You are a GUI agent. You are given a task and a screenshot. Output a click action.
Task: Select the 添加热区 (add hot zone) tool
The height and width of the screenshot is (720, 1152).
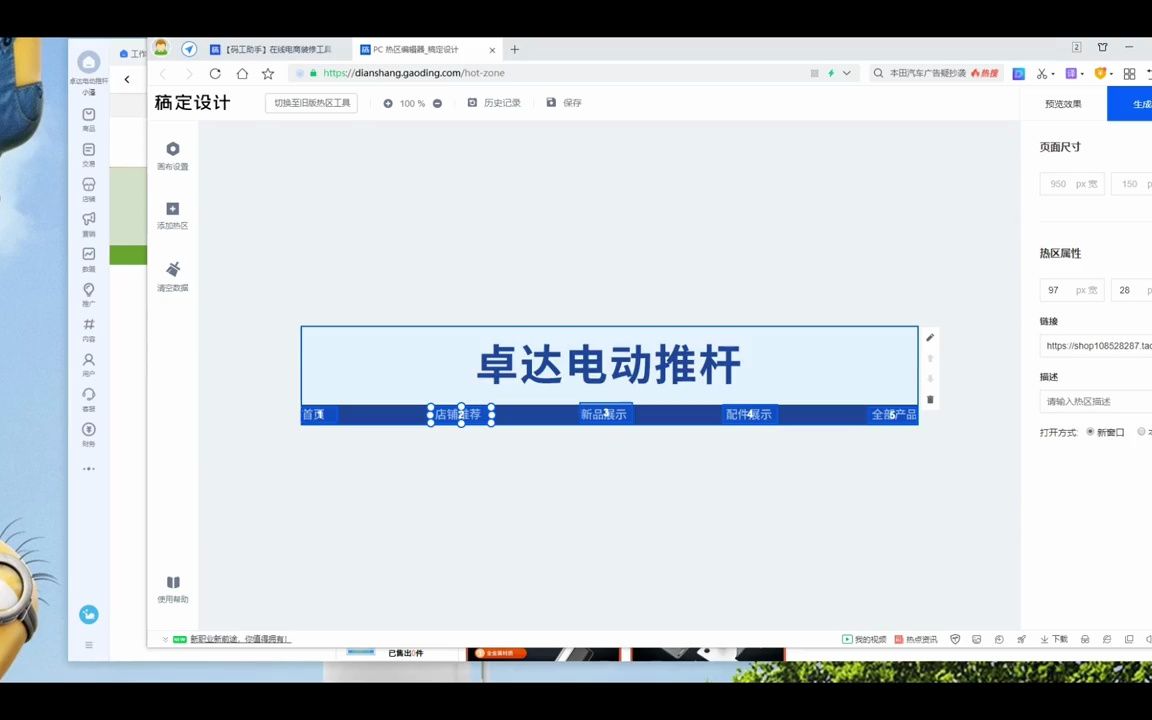coord(172,215)
